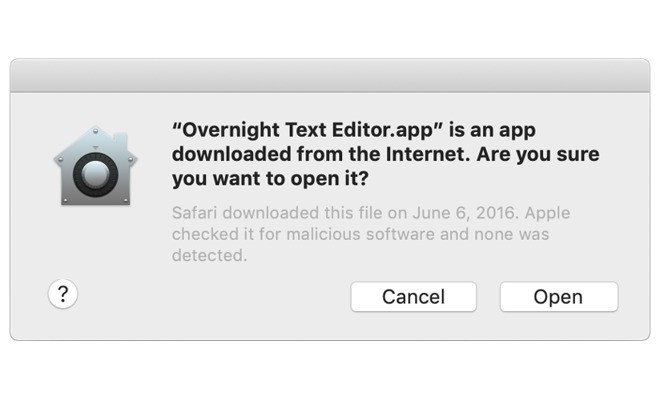Click the "is an app" text in headline
The height and width of the screenshot is (400, 660).
point(492,130)
